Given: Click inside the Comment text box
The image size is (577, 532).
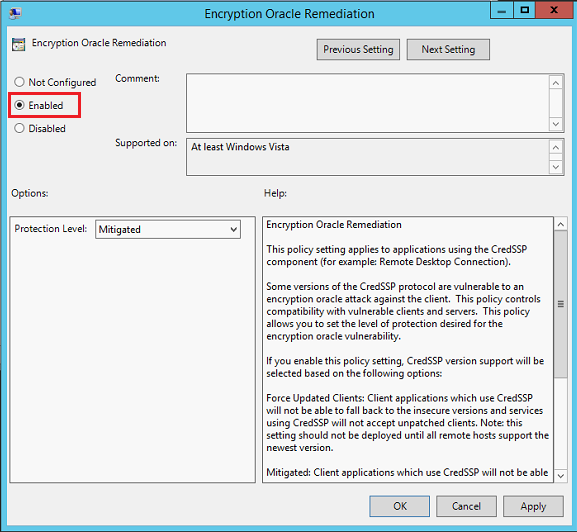Looking at the screenshot, I should (367, 103).
